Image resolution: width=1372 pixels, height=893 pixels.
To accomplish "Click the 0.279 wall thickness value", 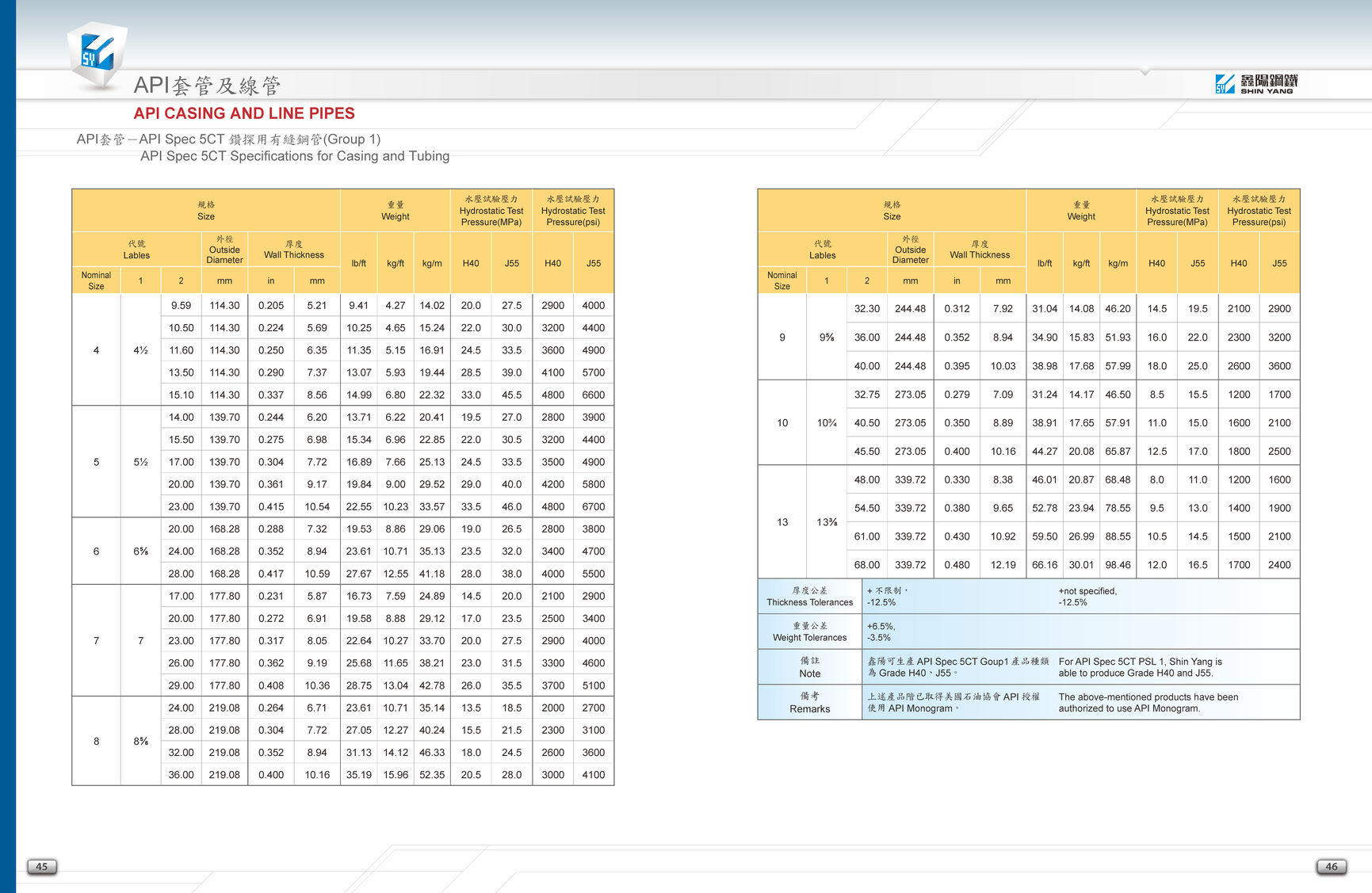I will (x=957, y=395).
